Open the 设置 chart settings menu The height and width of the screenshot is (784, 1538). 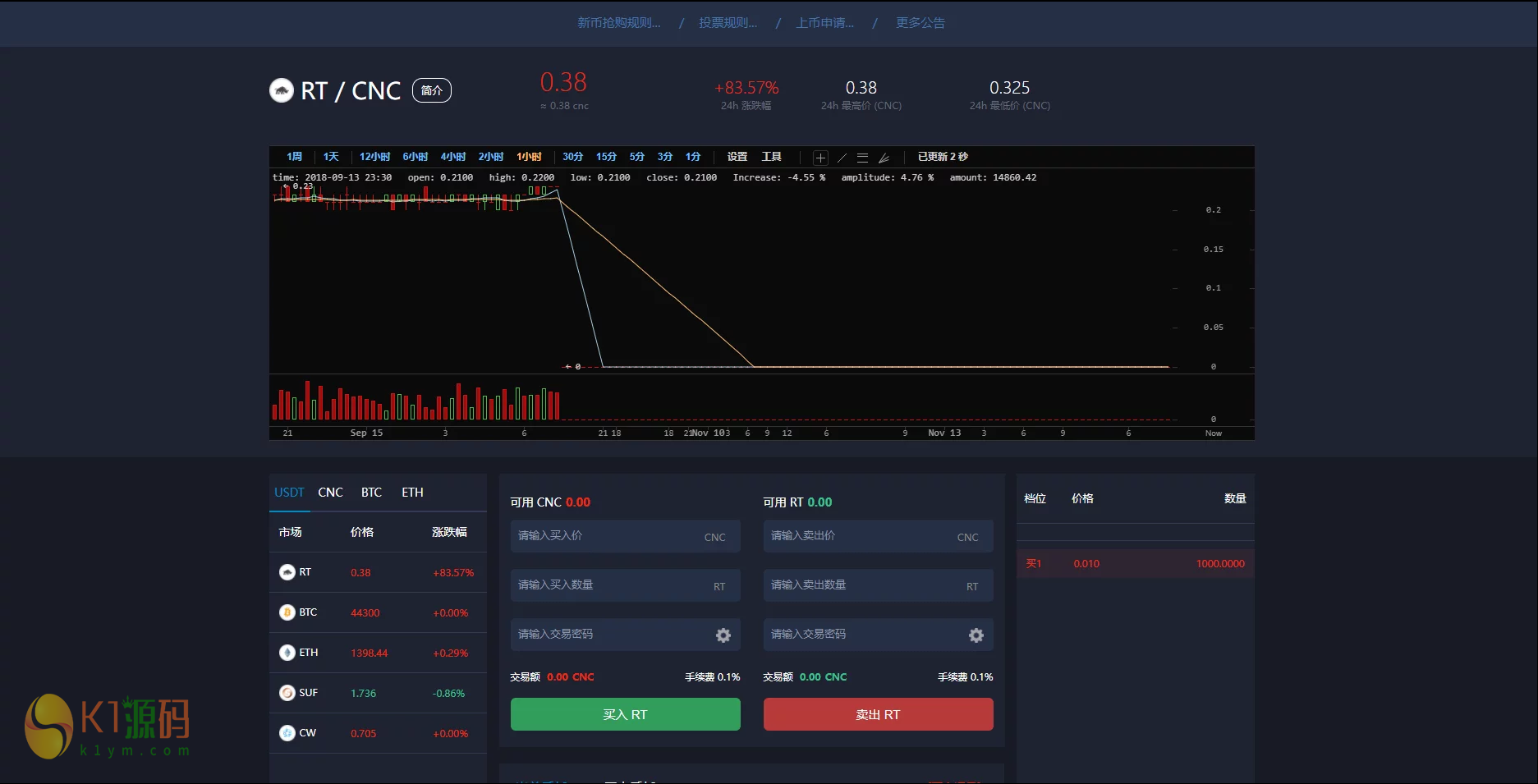[737, 157]
